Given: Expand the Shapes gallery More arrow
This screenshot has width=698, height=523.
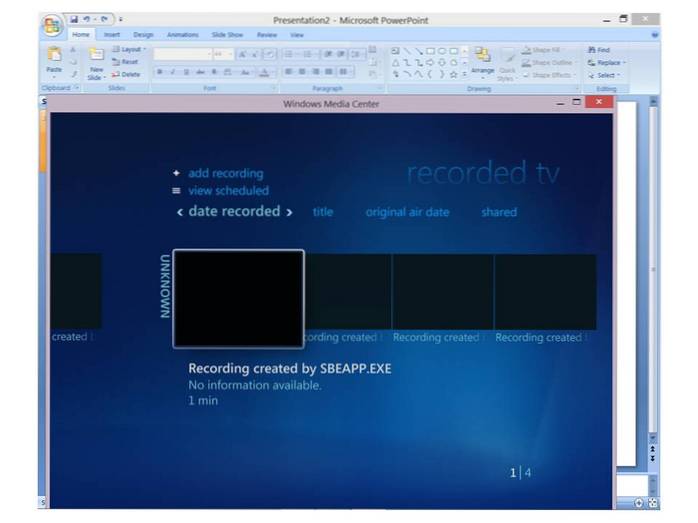Looking at the screenshot, I should pyautogui.click(x=465, y=74).
